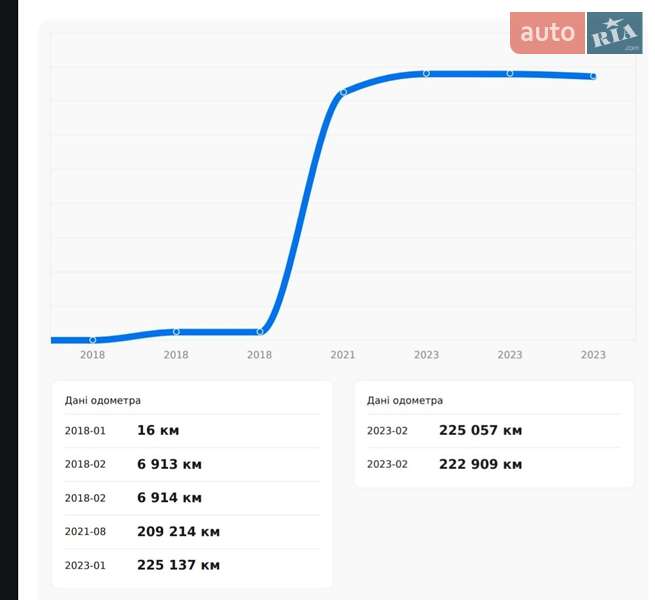
Task: Click the last data point on the chart line
Action: [593, 76]
